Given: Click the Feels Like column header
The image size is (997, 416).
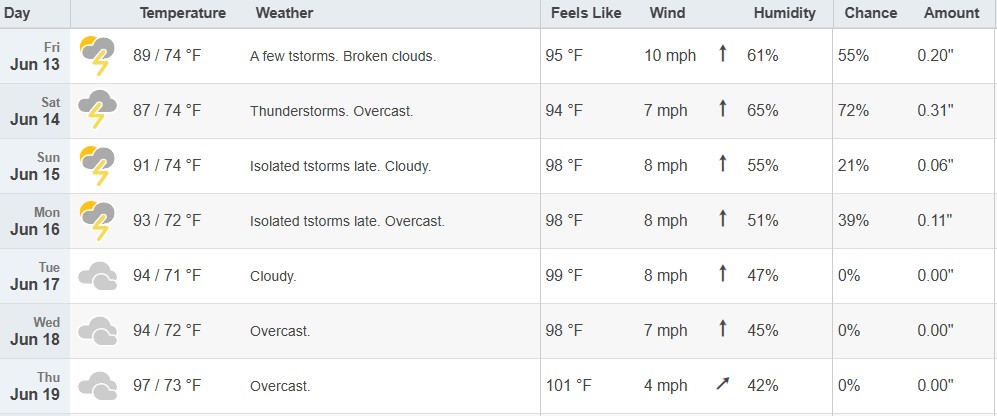Looking at the screenshot, I should click(x=586, y=13).
